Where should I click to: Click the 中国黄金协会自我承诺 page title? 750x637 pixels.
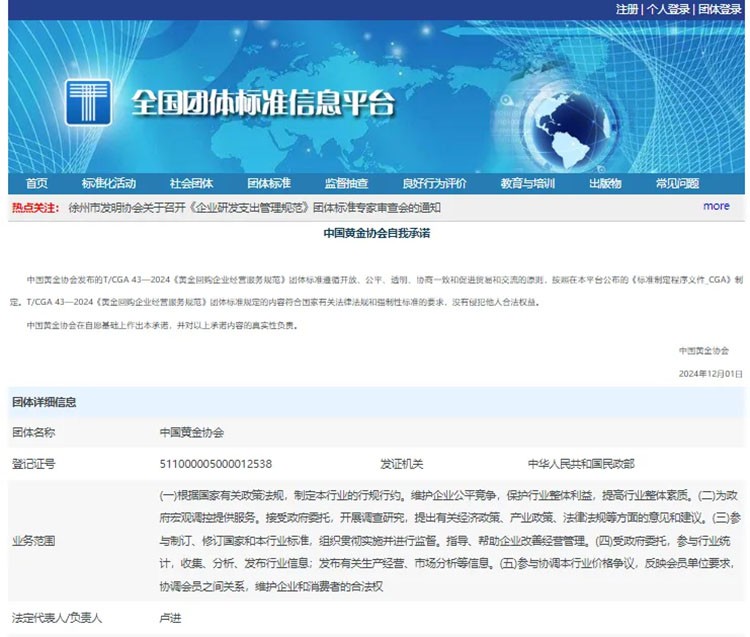(377, 233)
